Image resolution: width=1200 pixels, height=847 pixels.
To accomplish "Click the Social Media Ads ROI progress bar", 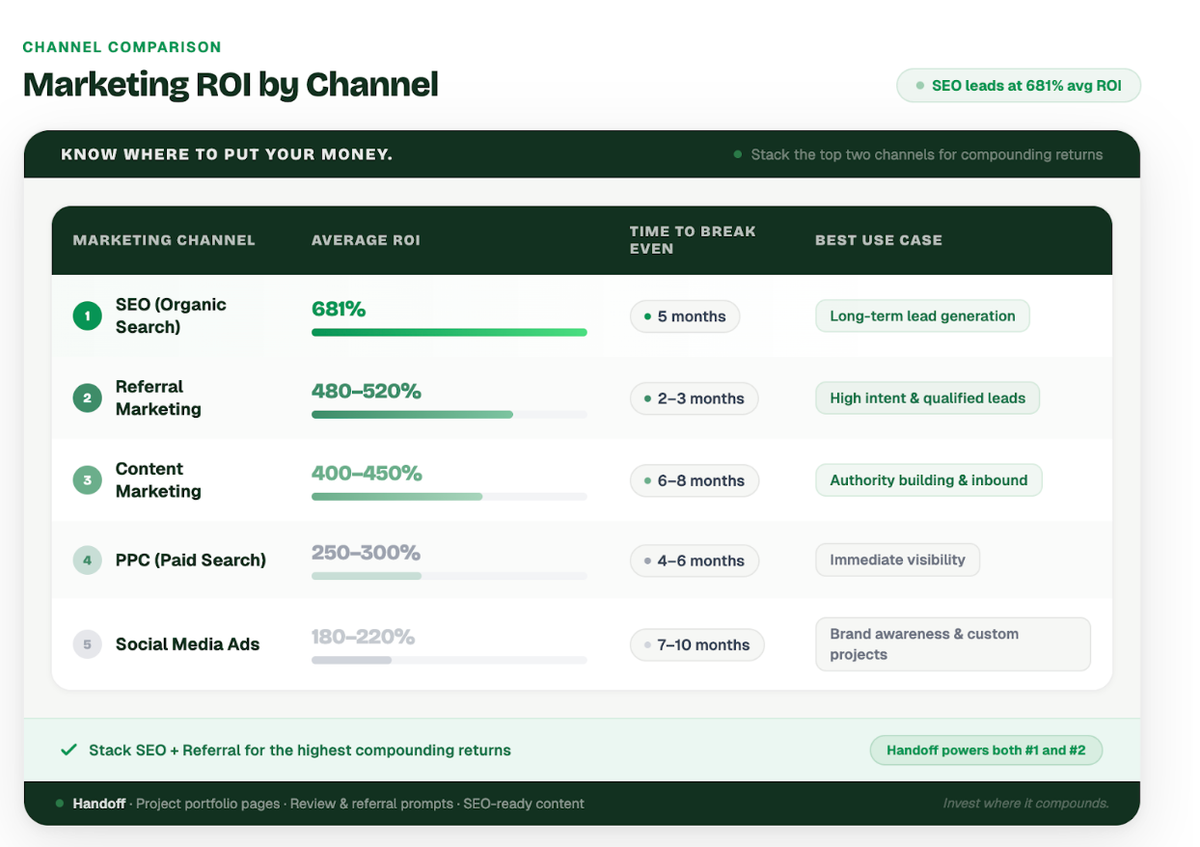I will [x=449, y=660].
